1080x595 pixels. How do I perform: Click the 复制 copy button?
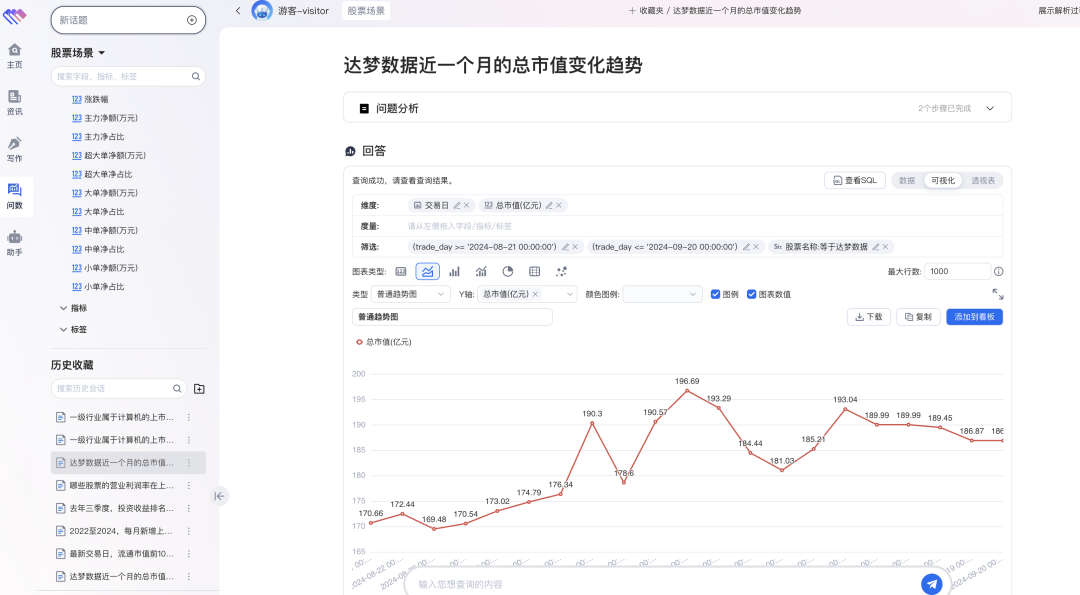(918, 317)
